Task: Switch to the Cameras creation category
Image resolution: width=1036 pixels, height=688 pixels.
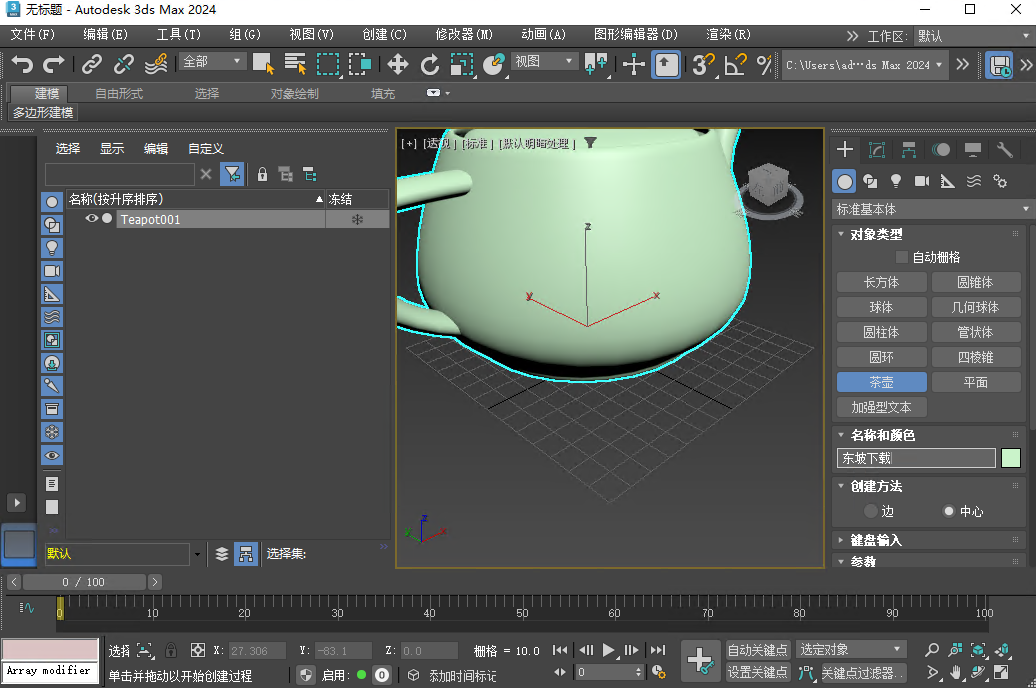Action: click(x=920, y=181)
